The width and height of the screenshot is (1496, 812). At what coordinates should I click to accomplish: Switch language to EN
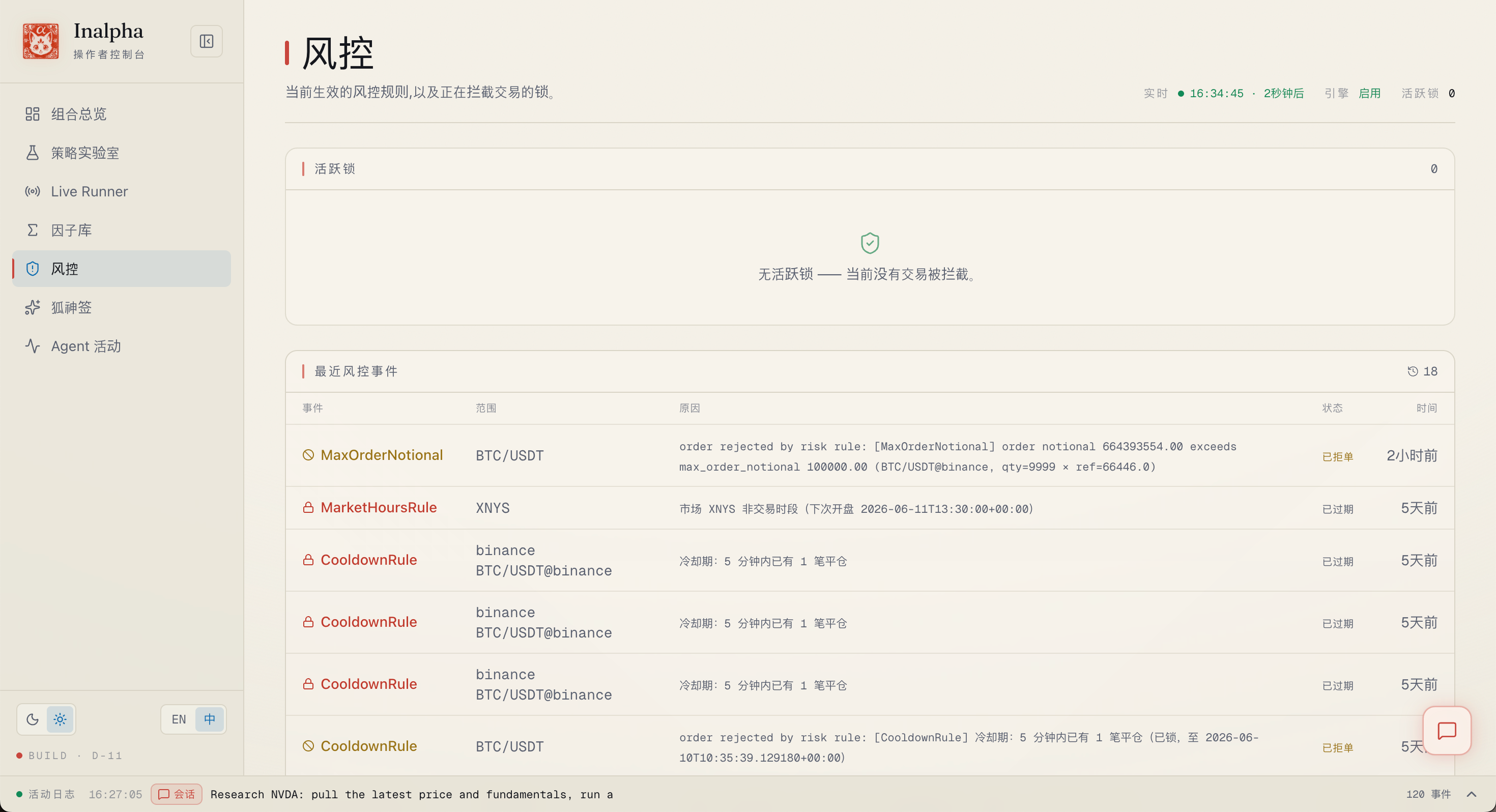179,719
